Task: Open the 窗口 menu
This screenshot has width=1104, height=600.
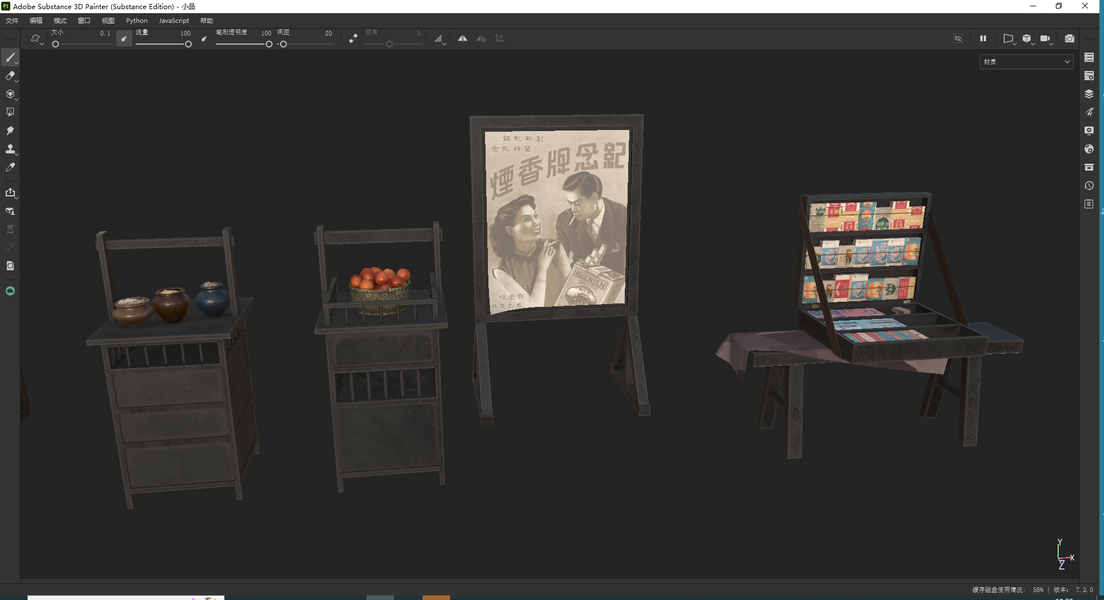Action: [84, 21]
